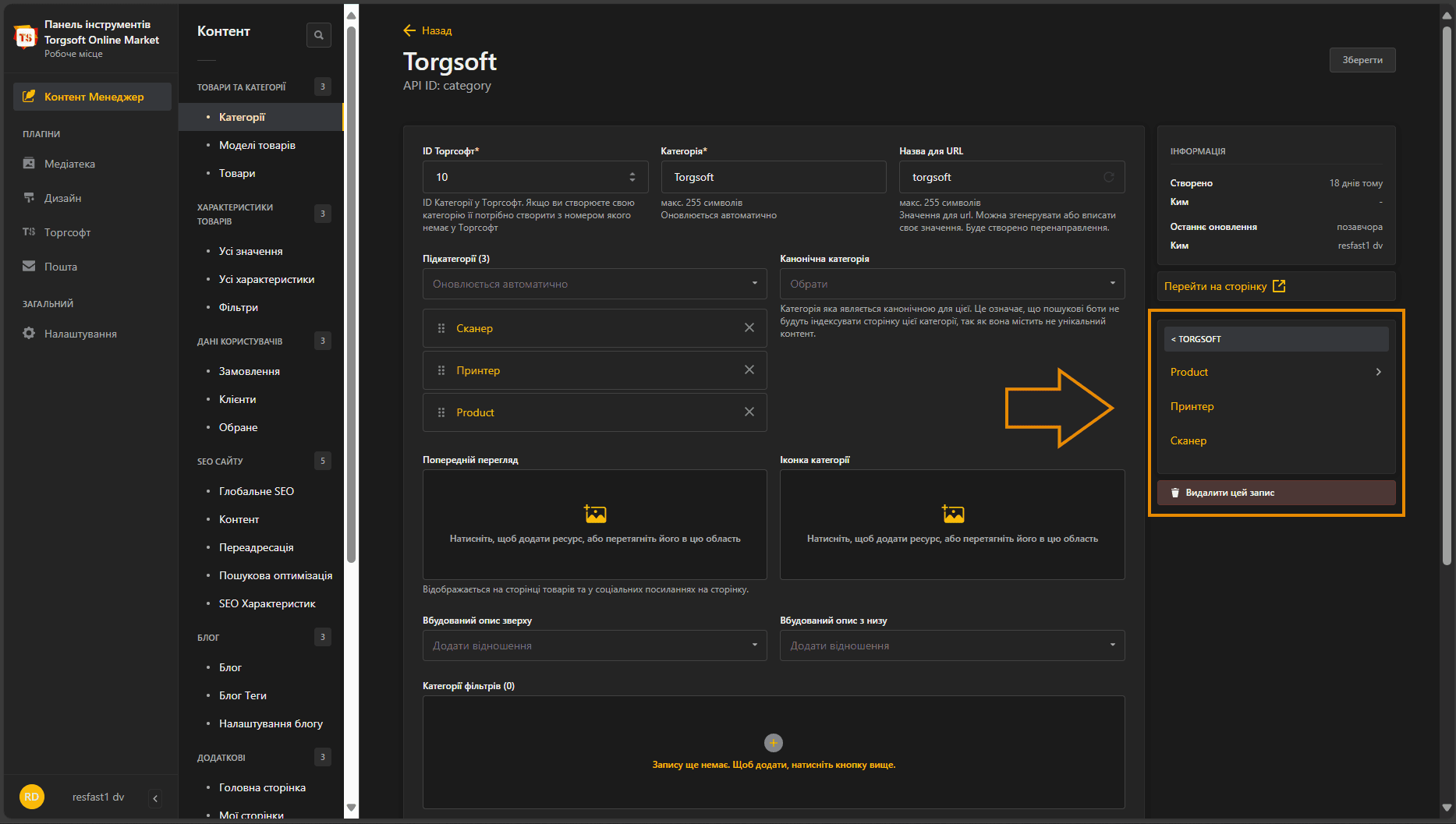Click the main page vertical scrollbar
The width and height of the screenshot is (1456, 824).
[1447, 296]
